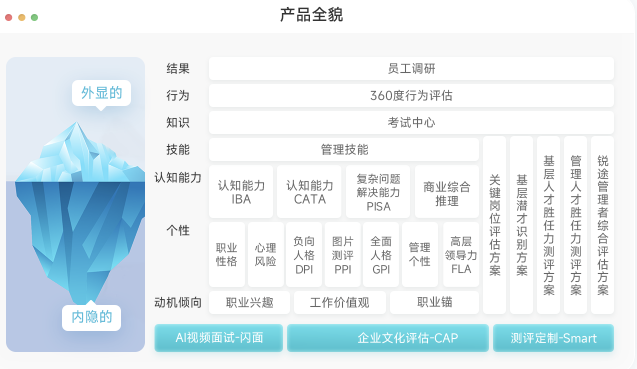Click the 管理技能 bar
Viewport: 637px width, 369px height.
coord(344,149)
